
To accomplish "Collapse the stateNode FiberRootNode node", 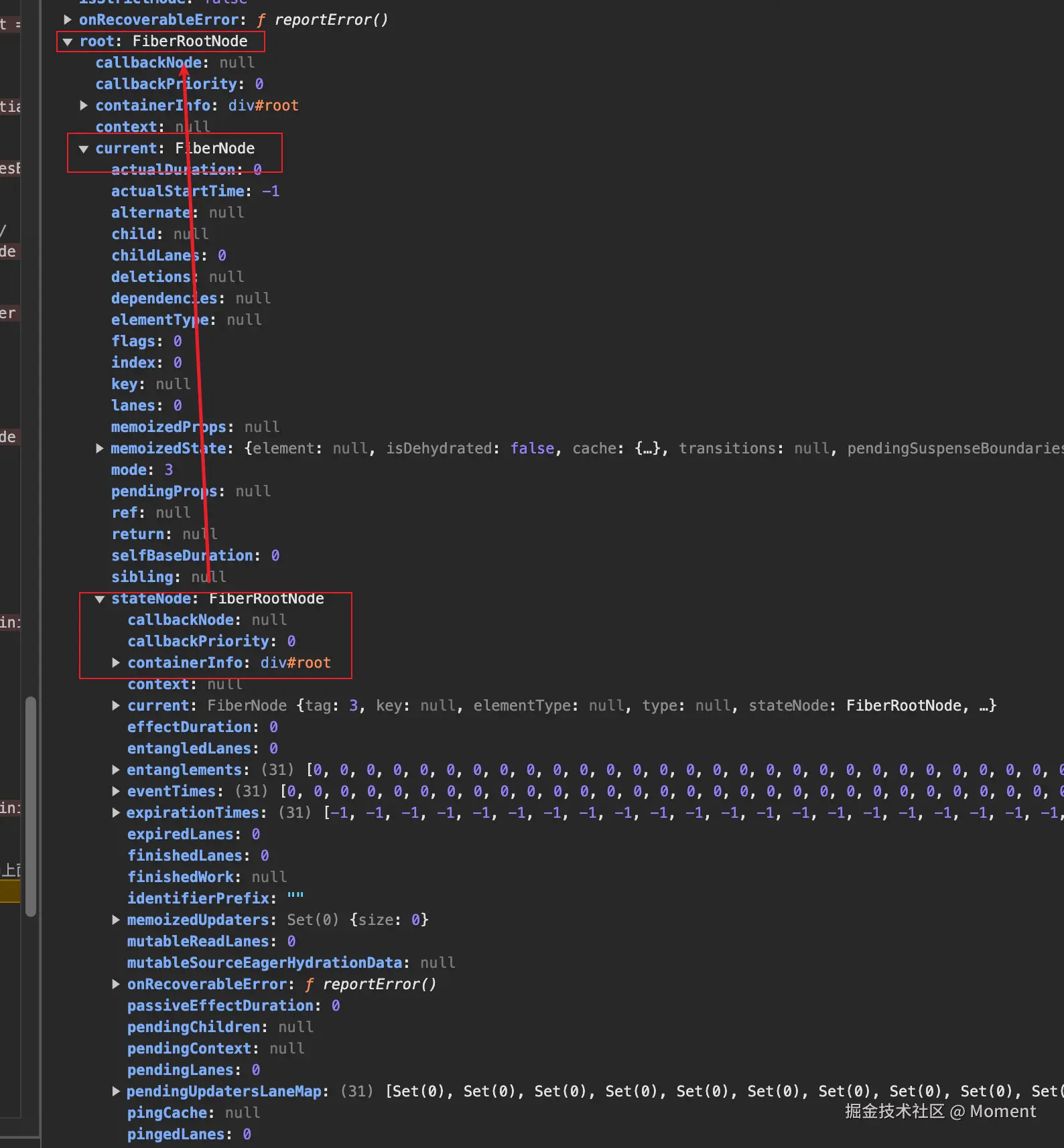I will (100, 599).
